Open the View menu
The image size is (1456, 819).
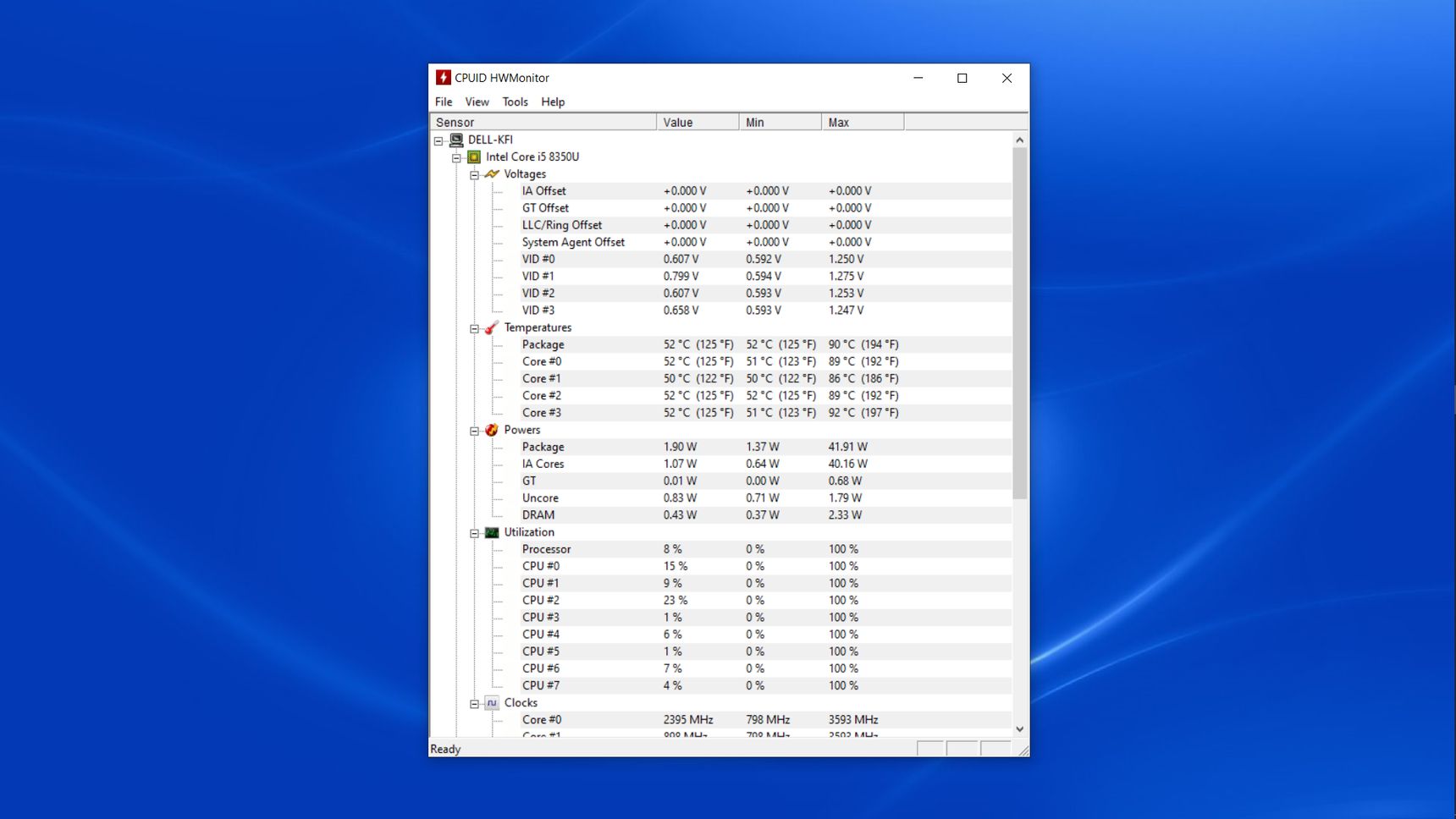point(477,102)
